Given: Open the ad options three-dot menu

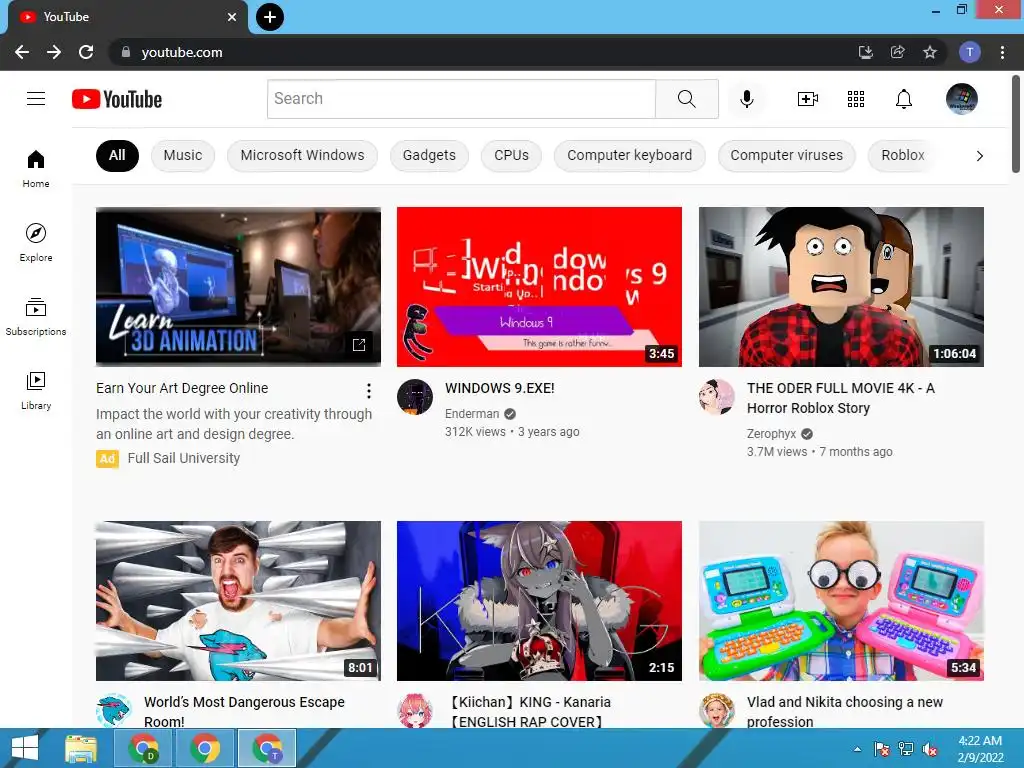Looking at the screenshot, I should click(x=369, y=391).
